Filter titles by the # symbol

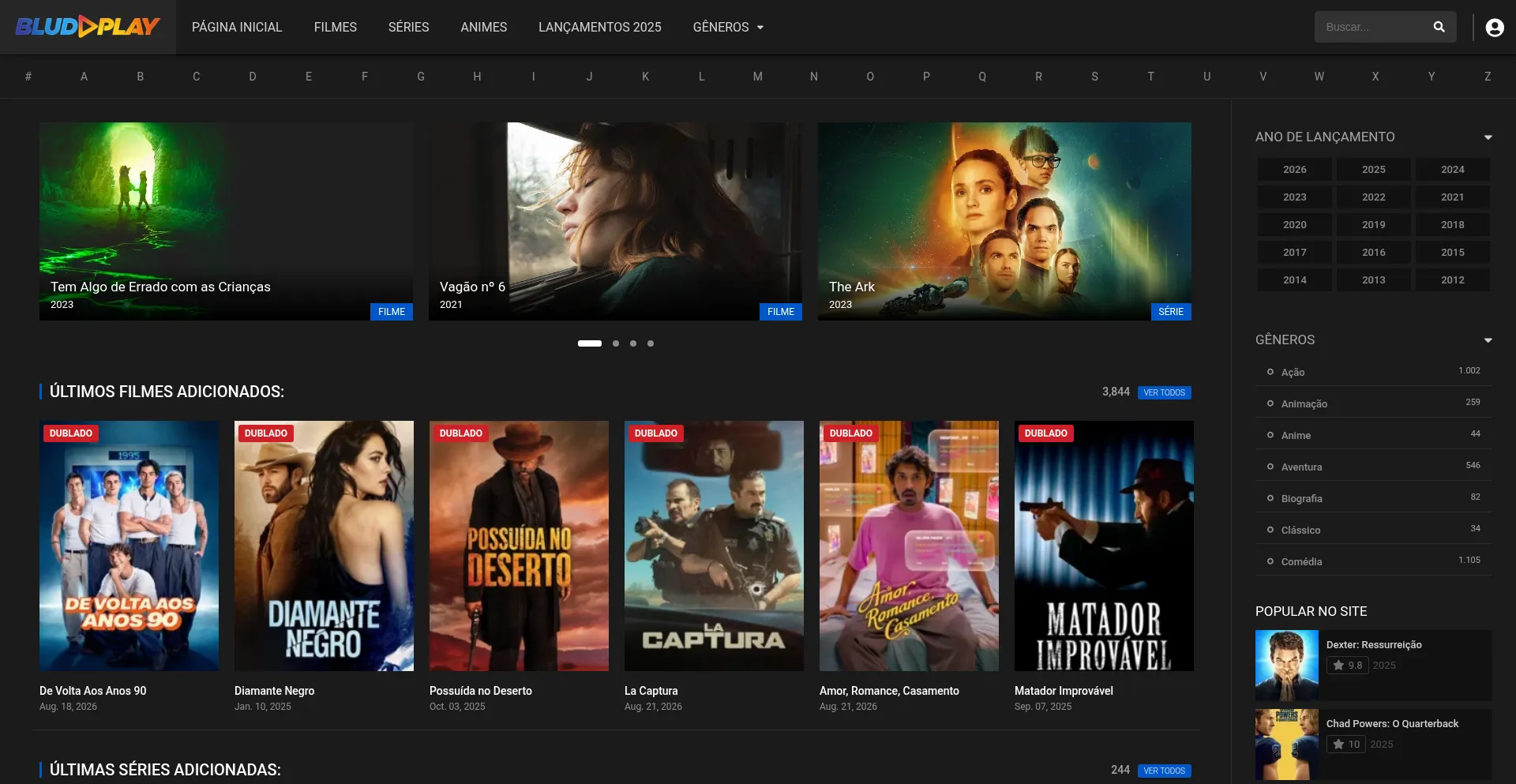tap(28, 77)
